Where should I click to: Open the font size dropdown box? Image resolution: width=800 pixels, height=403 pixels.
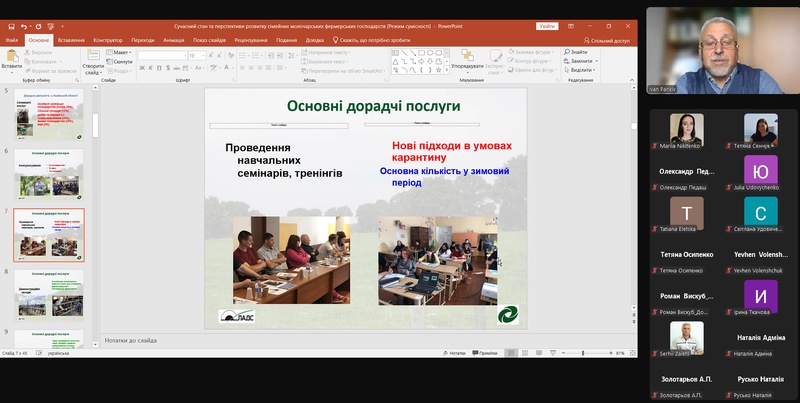(x=199, y=55)
